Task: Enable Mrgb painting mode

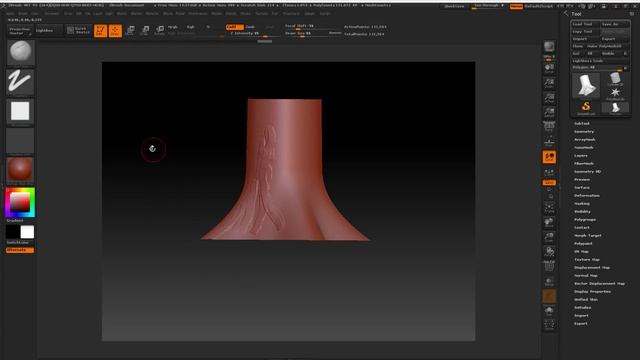Action: point(173,27)
